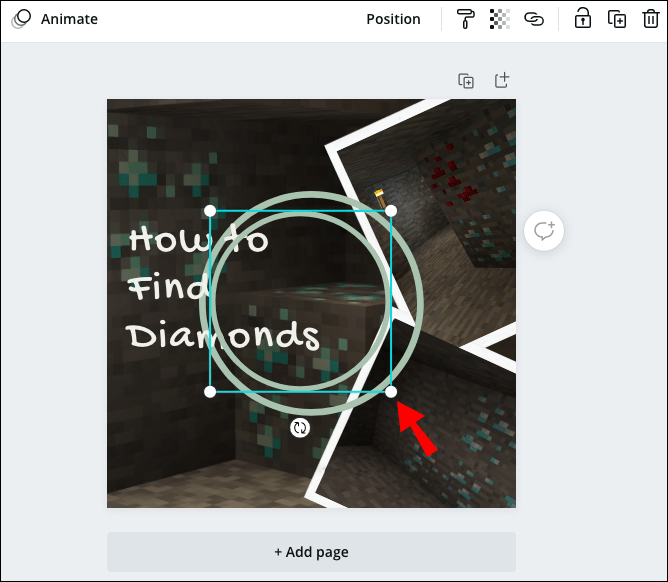668x582 pixels.
Task: Select the 'How to' text line
Action: pos(199,238)
